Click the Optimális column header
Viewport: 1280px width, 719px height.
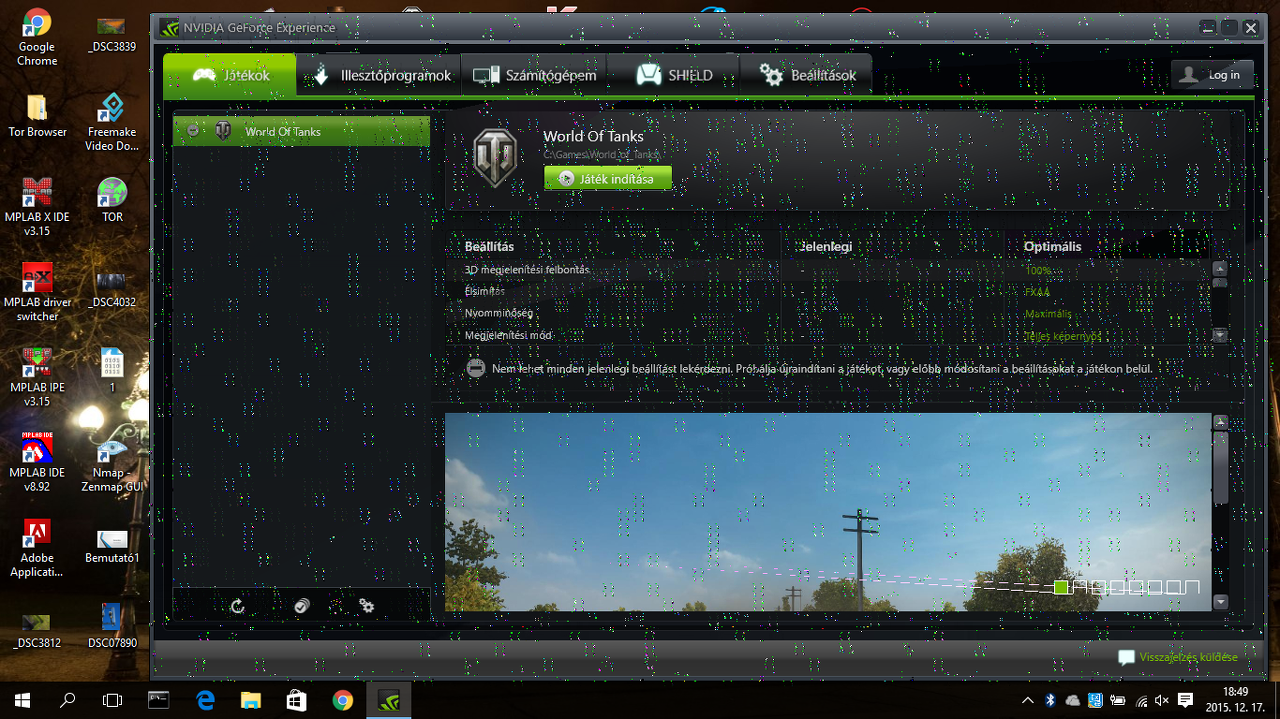1052,246
